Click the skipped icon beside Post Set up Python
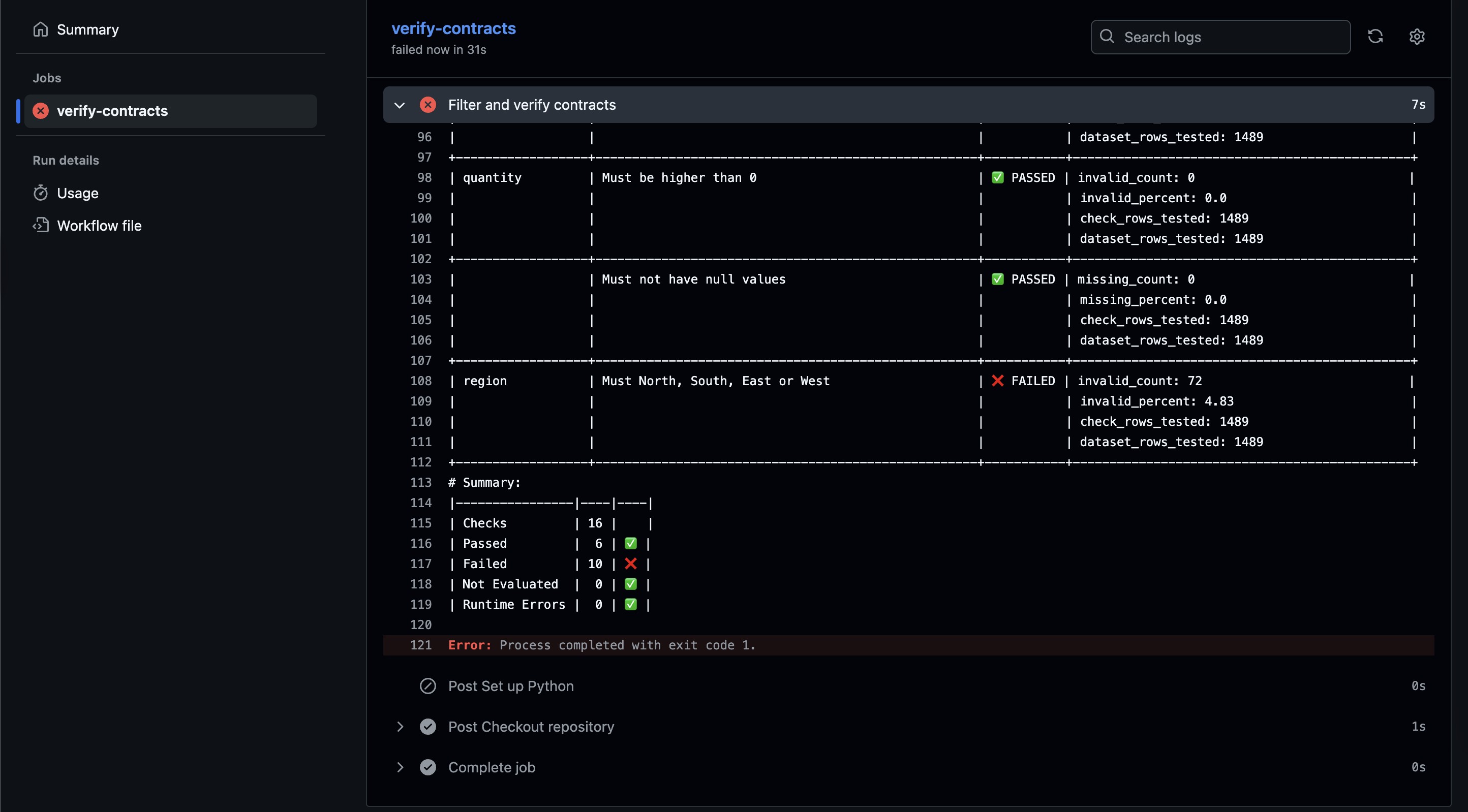 (x=428, y=685)
